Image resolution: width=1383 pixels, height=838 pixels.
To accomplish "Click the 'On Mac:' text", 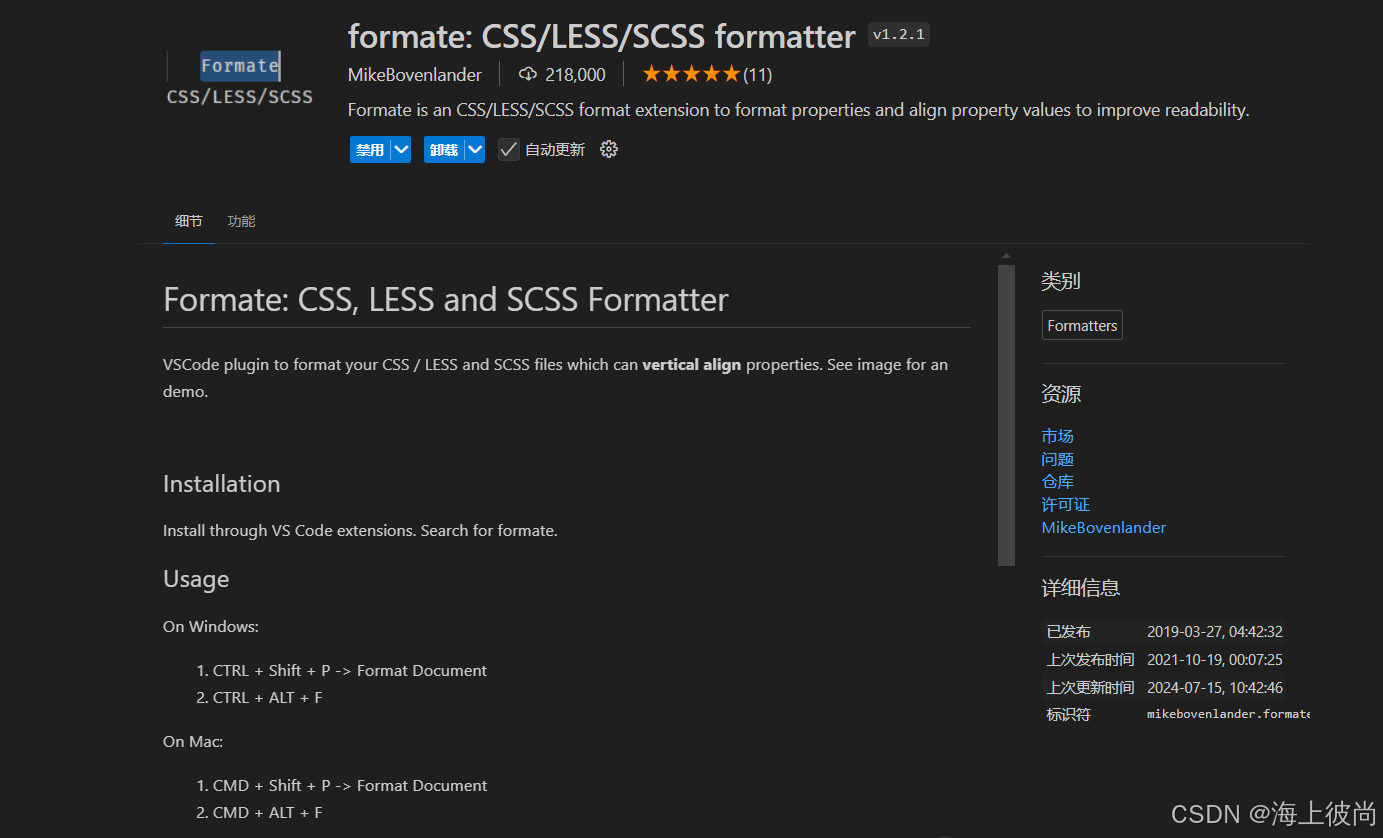I will pyautogui.click(x=193, y=742).
